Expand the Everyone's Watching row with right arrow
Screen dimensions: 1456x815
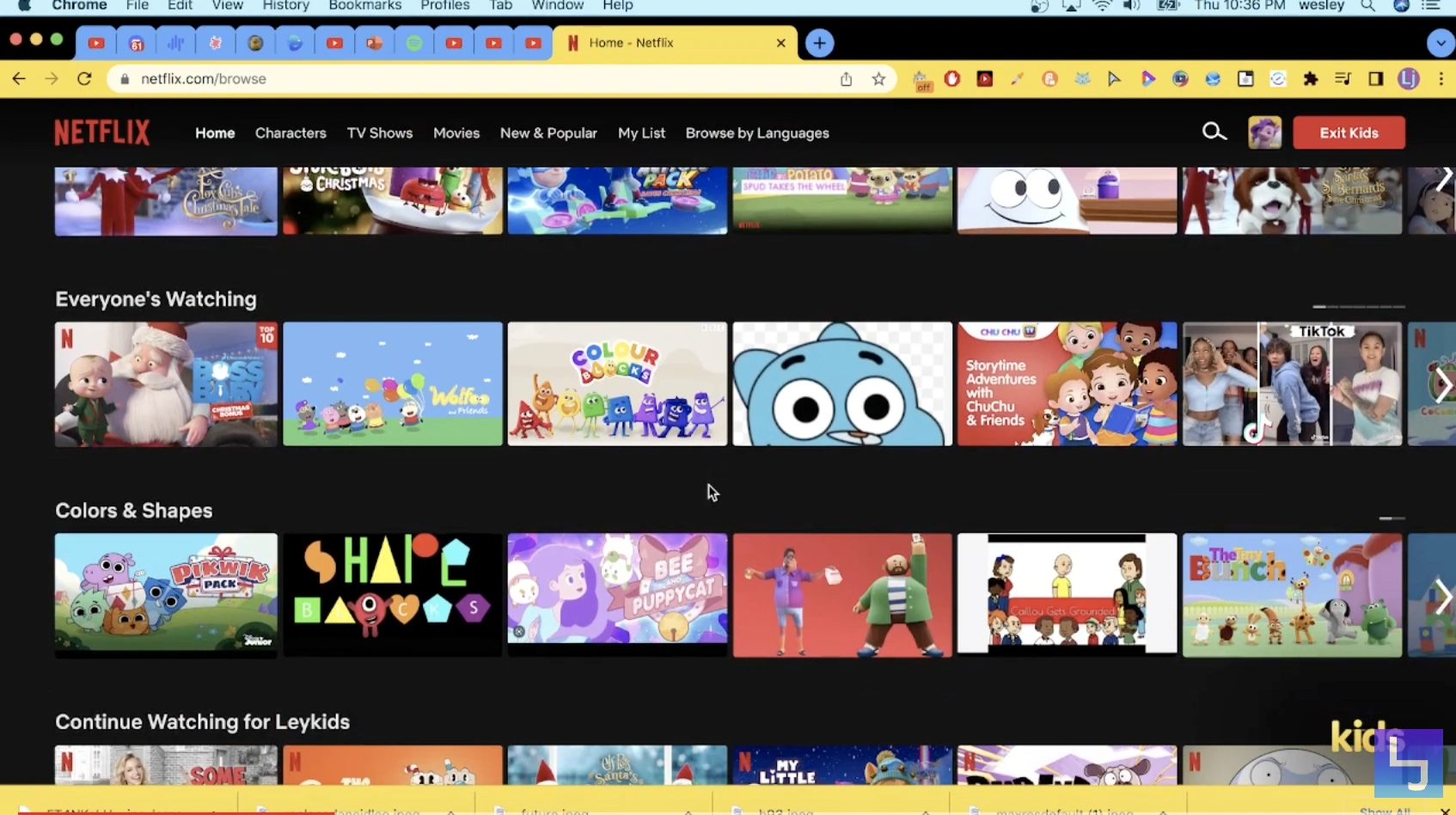pyautogui.click(x=1446, y=384)
